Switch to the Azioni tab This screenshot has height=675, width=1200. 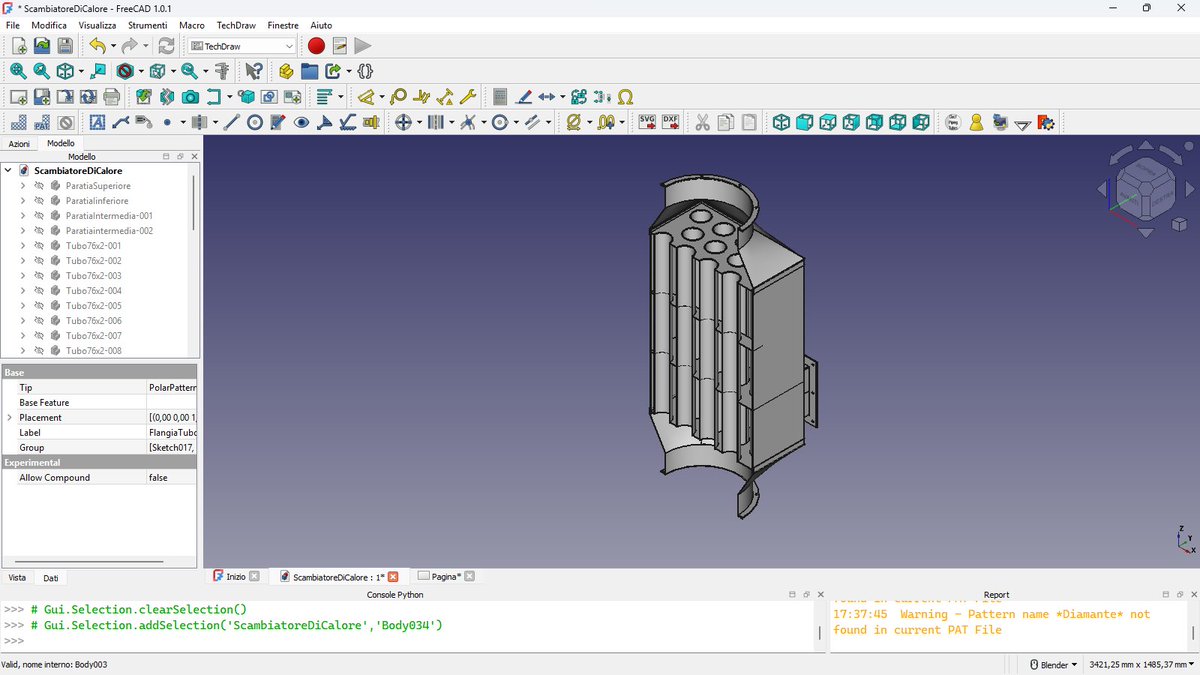(x=19, y=144)
